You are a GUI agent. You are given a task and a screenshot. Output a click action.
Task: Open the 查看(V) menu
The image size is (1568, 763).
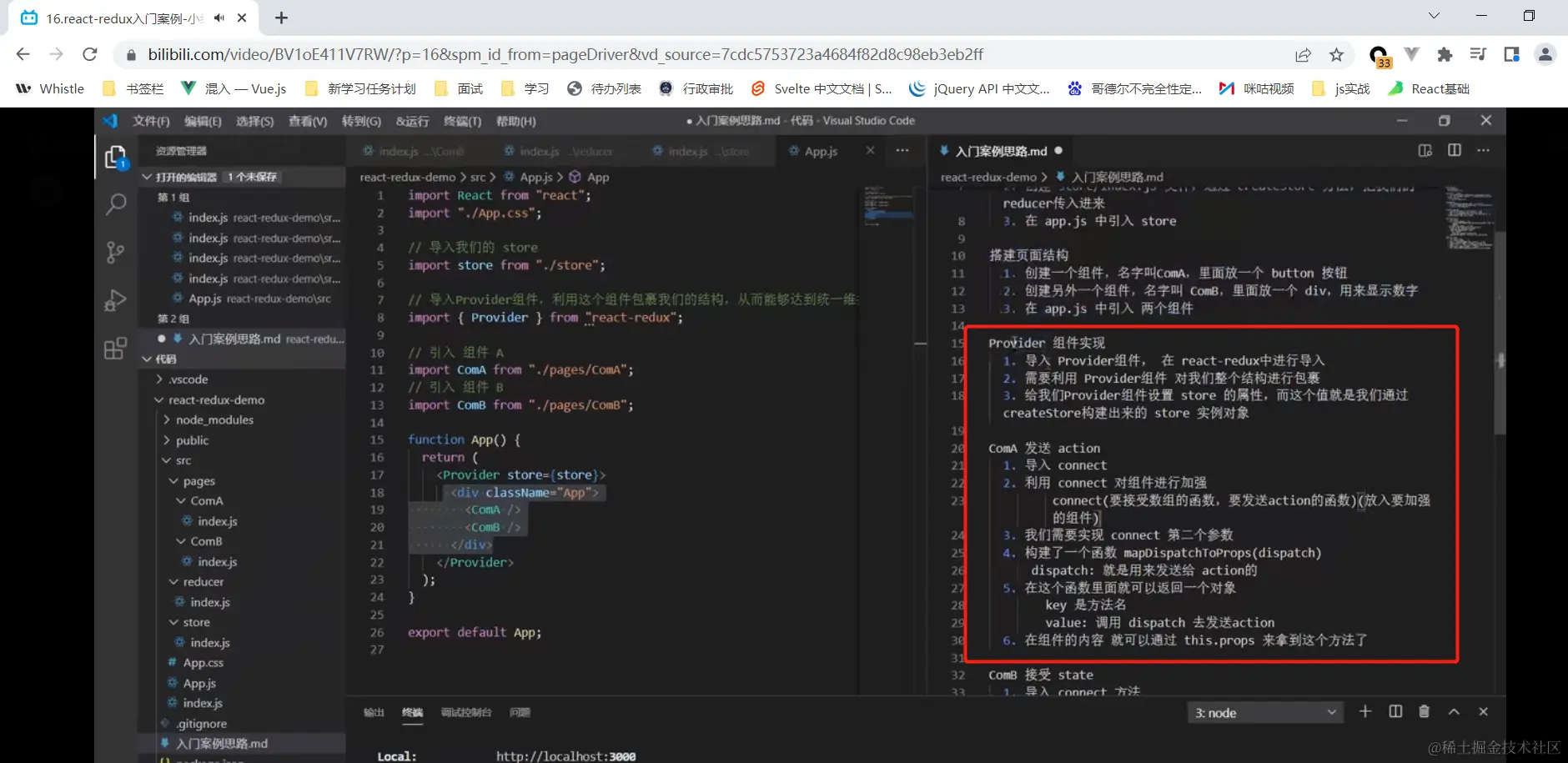308,121
